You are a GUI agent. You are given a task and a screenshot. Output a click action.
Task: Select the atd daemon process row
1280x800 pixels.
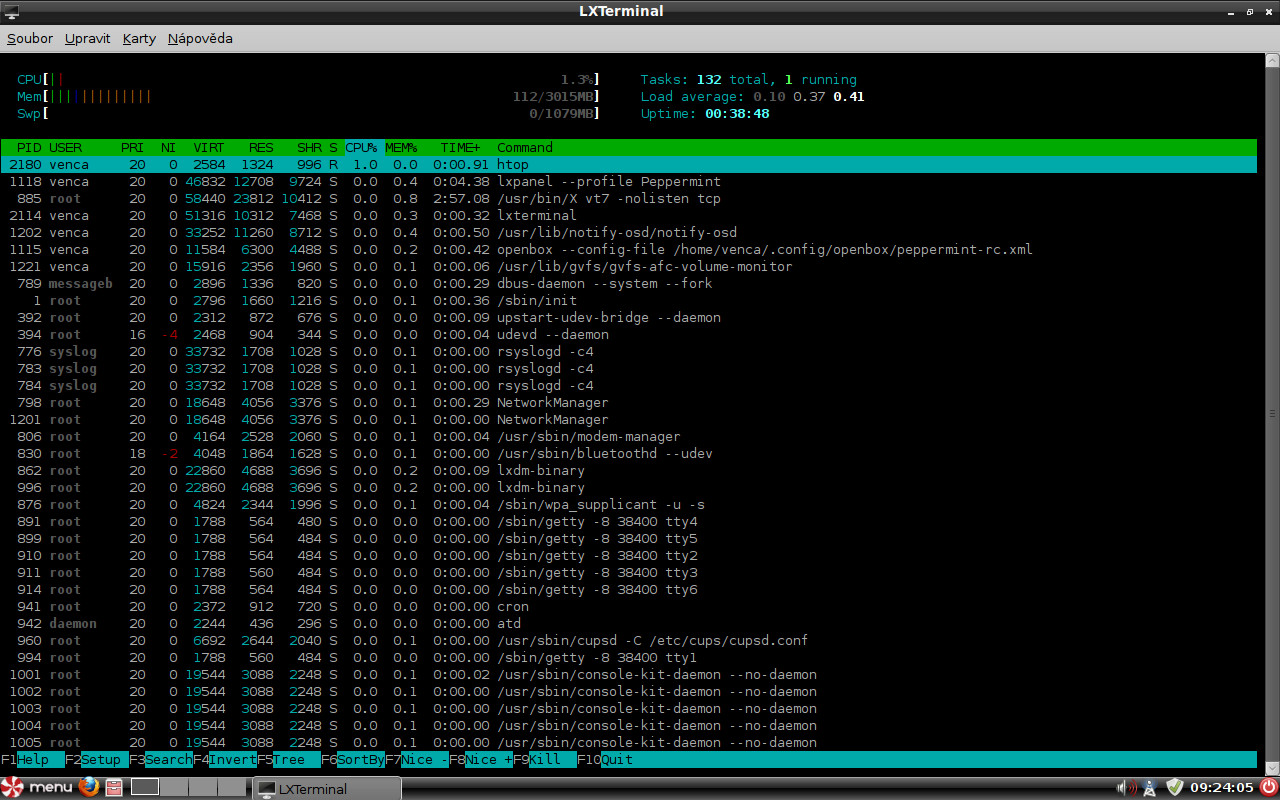coord(628,623)
